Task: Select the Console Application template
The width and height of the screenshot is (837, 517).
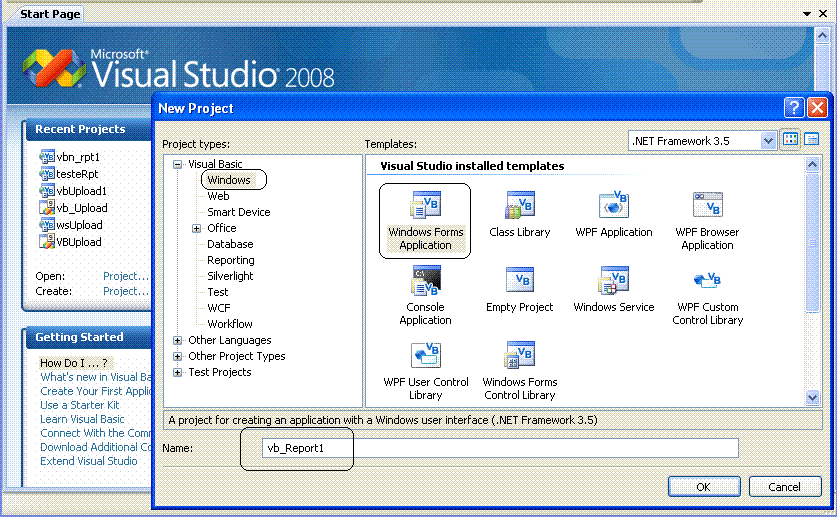Action: click(425, 296)
